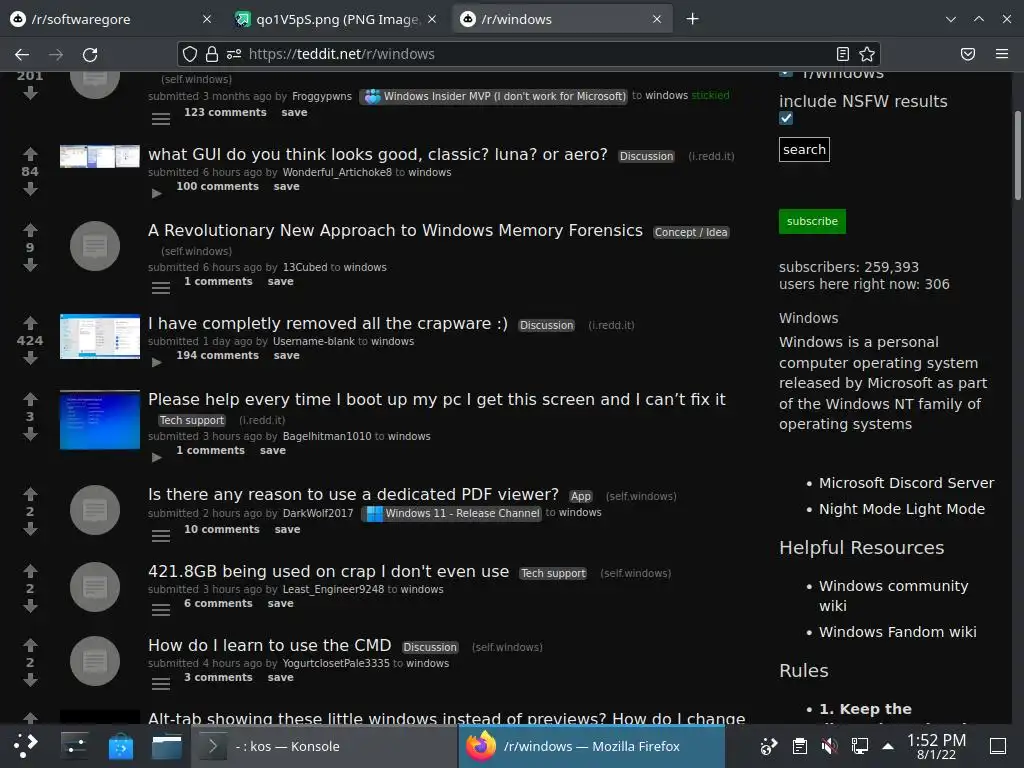1024x768 pixels.
Task: Expand self text of 'learn to use the CMD'
Action: [161, 684]
